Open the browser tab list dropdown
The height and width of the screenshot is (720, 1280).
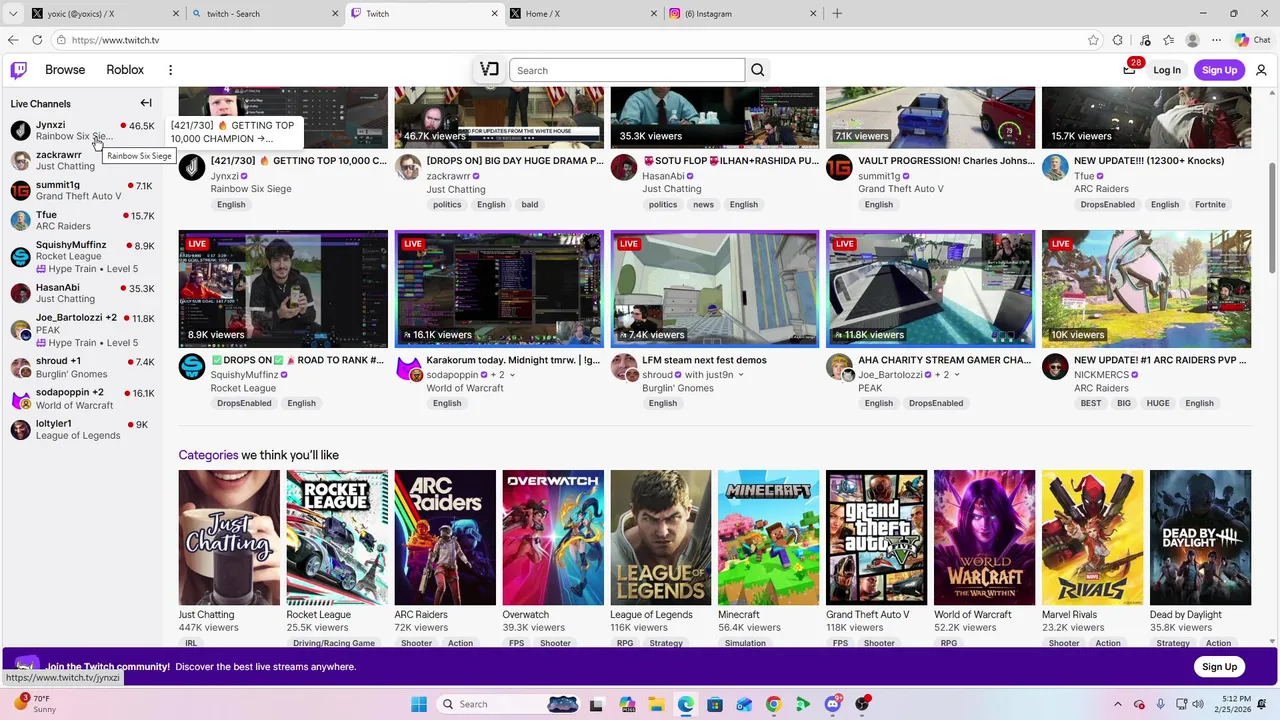[14, 14]
